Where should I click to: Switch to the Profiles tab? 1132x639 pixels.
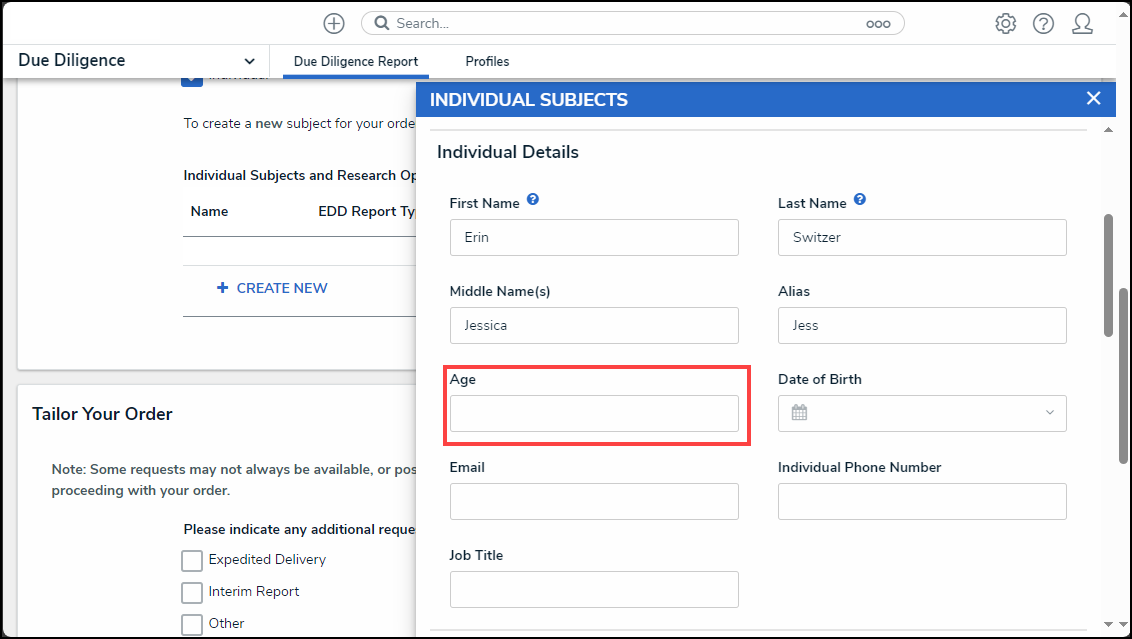487,61
